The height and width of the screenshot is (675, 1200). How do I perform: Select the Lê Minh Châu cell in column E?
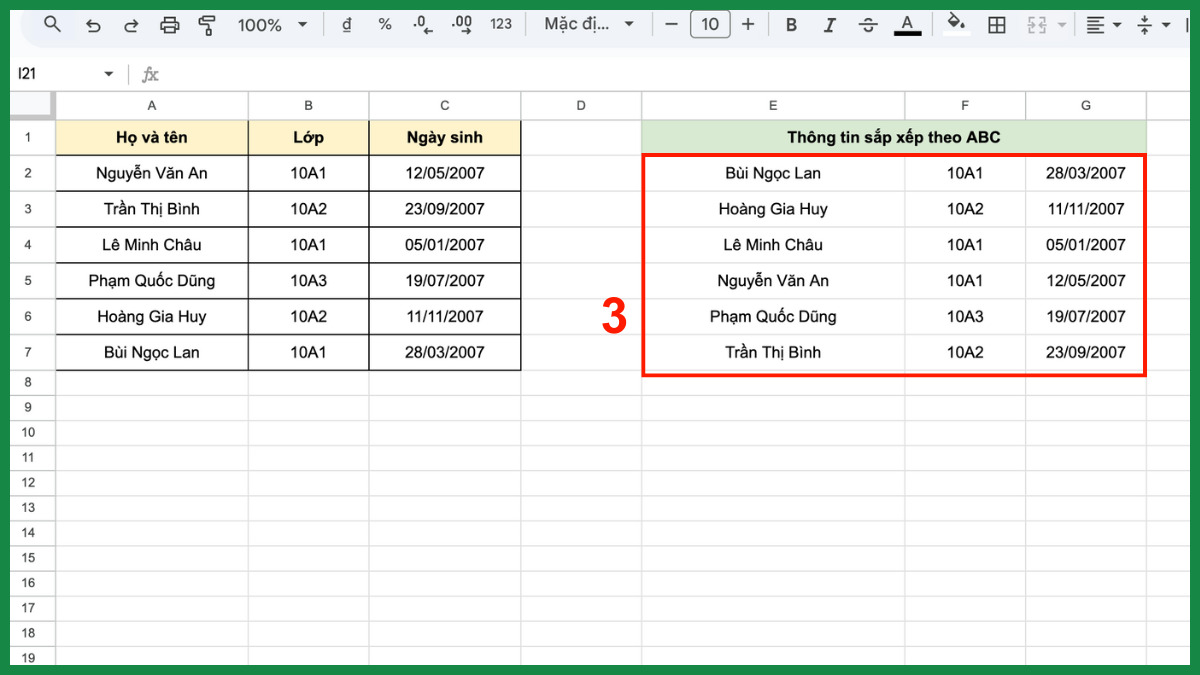coord(773,245)
